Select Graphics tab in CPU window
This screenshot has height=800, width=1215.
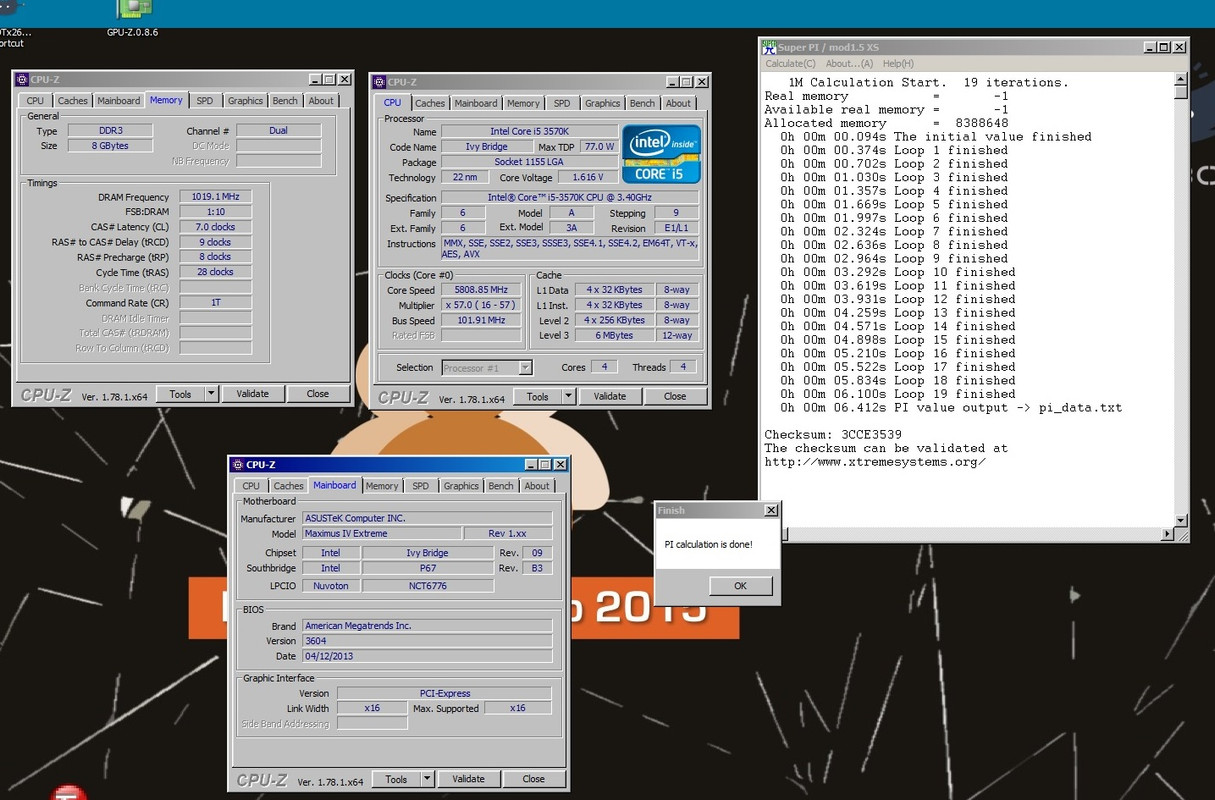pos(602,104)
